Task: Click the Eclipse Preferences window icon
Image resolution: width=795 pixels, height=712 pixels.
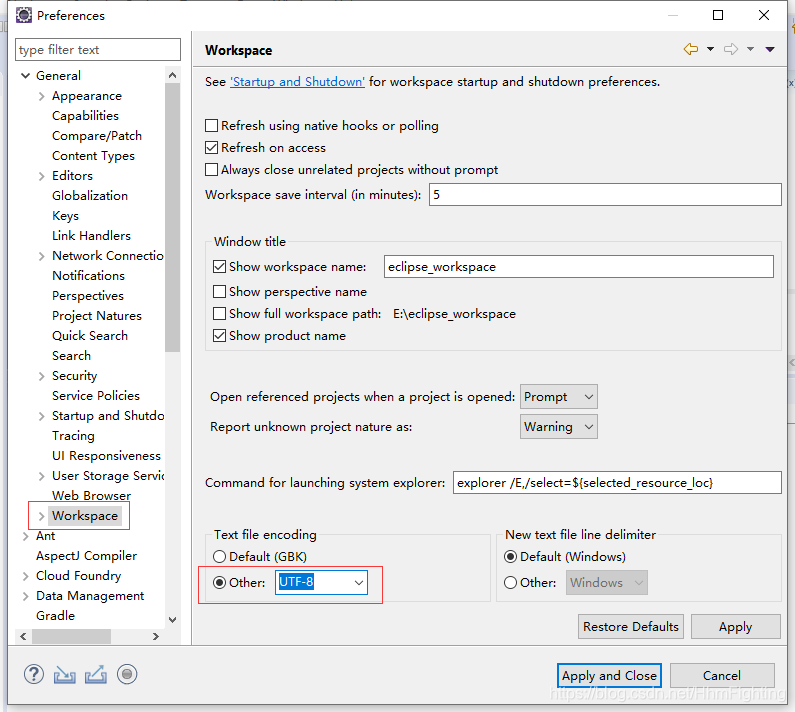Action: (23, 15)
